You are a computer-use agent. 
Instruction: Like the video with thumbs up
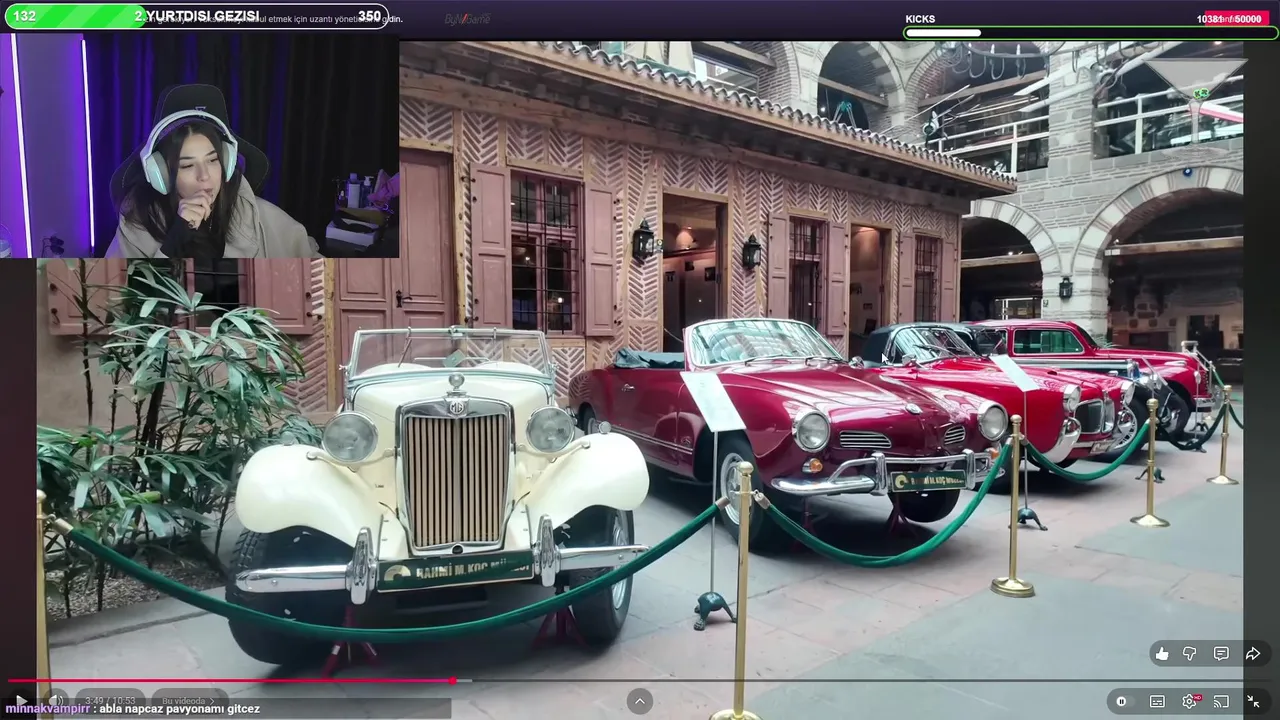pyautogui.click(x=1161, y=654)
